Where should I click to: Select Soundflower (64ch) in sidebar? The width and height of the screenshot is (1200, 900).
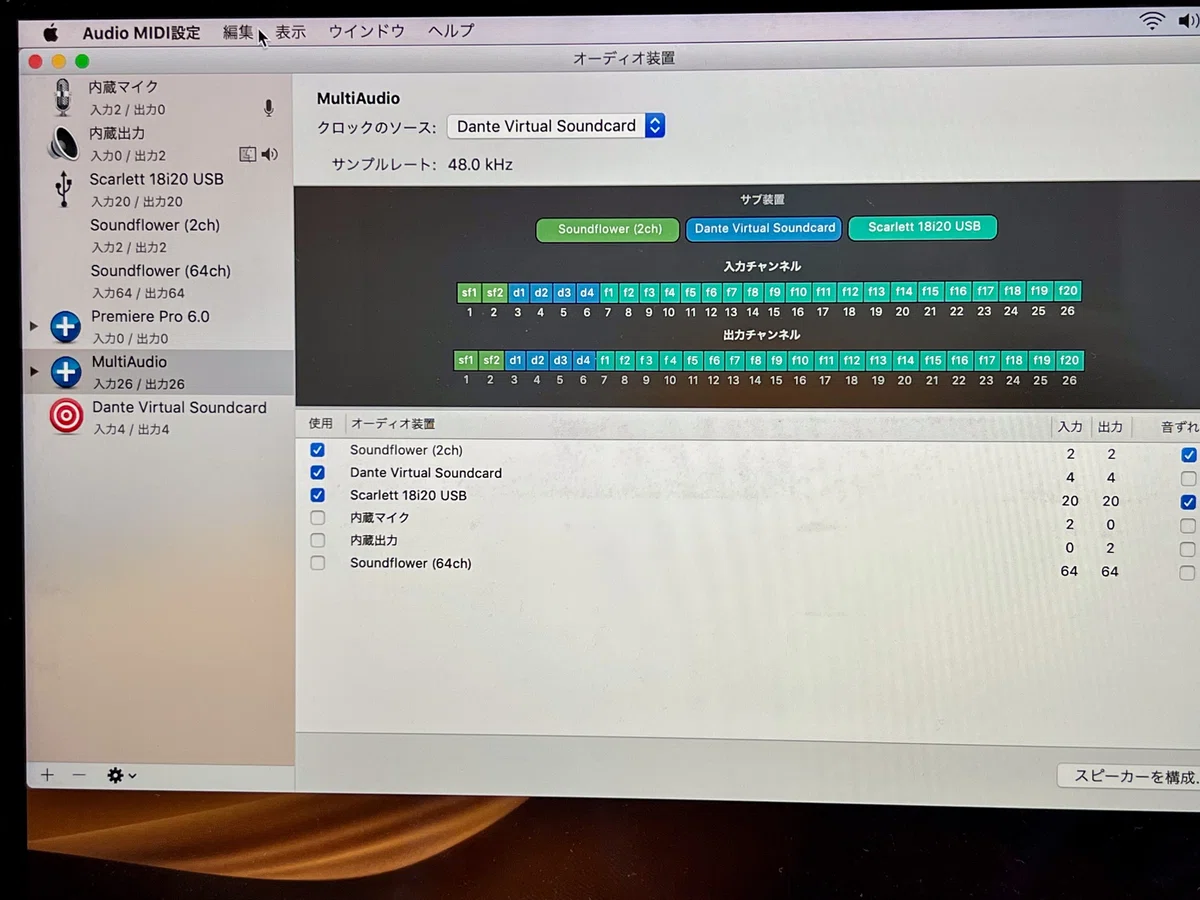click(160, 271)
